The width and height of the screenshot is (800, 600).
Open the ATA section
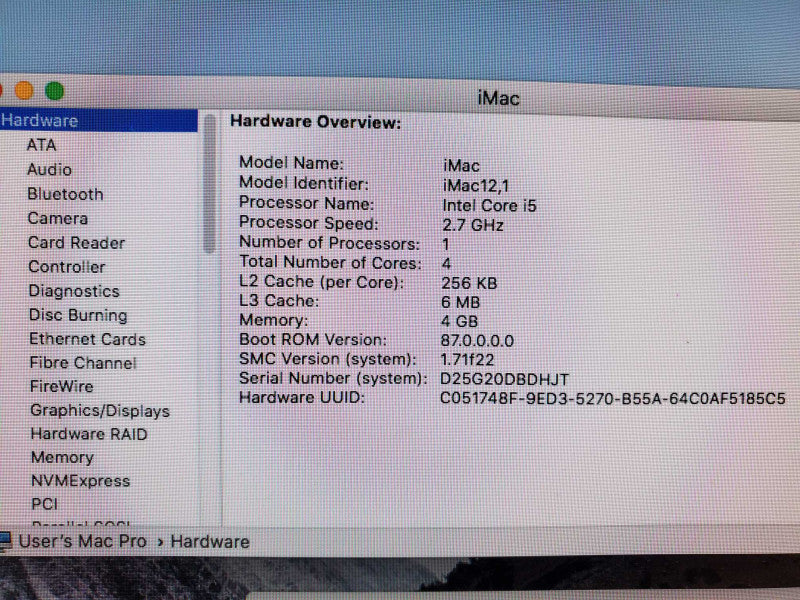[x=41, y=145]
